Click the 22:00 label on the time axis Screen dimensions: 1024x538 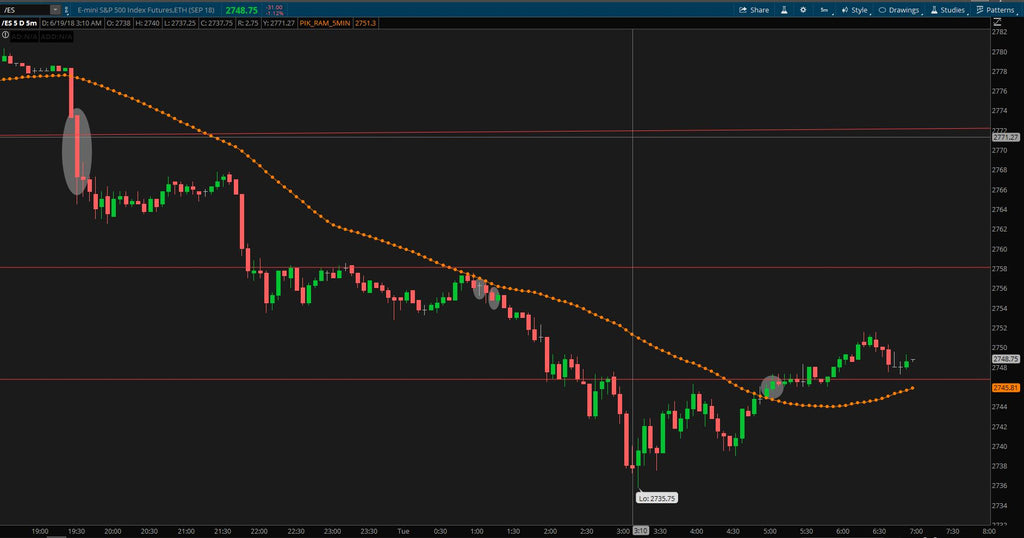259,531
